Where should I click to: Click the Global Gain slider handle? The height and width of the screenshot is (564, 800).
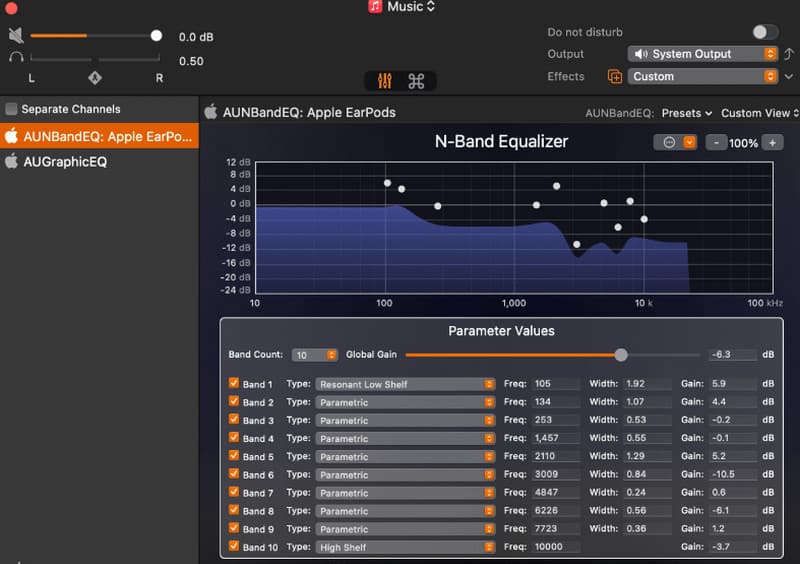click(x=621, y=355)
